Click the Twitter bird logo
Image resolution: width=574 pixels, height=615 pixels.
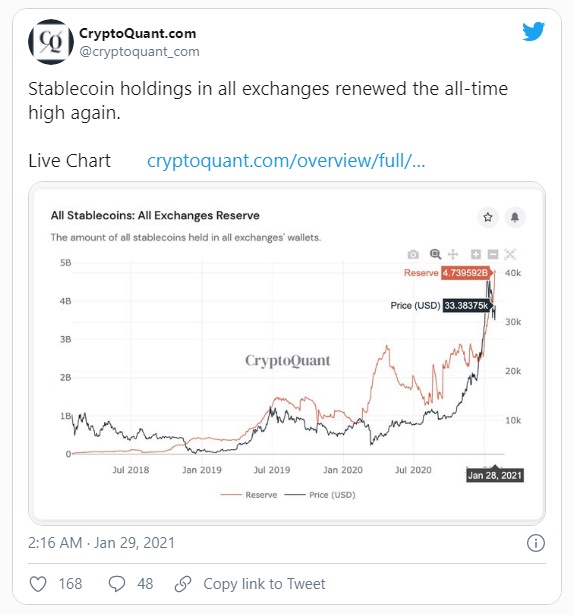coord(533,31)
